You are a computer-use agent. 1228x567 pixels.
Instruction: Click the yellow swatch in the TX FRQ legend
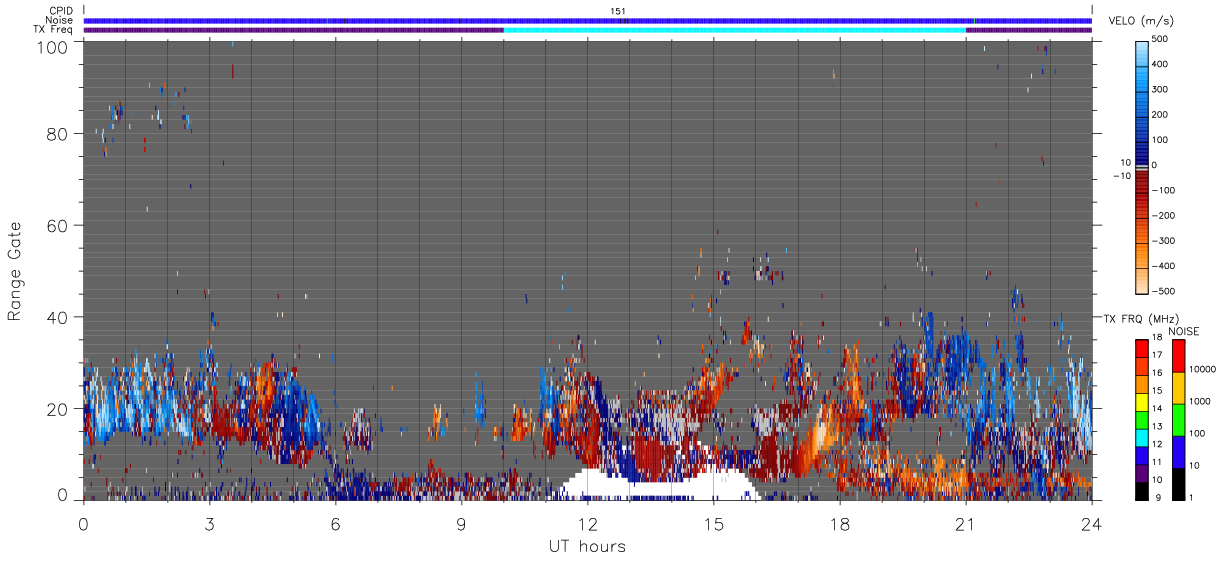point(1143,402)
